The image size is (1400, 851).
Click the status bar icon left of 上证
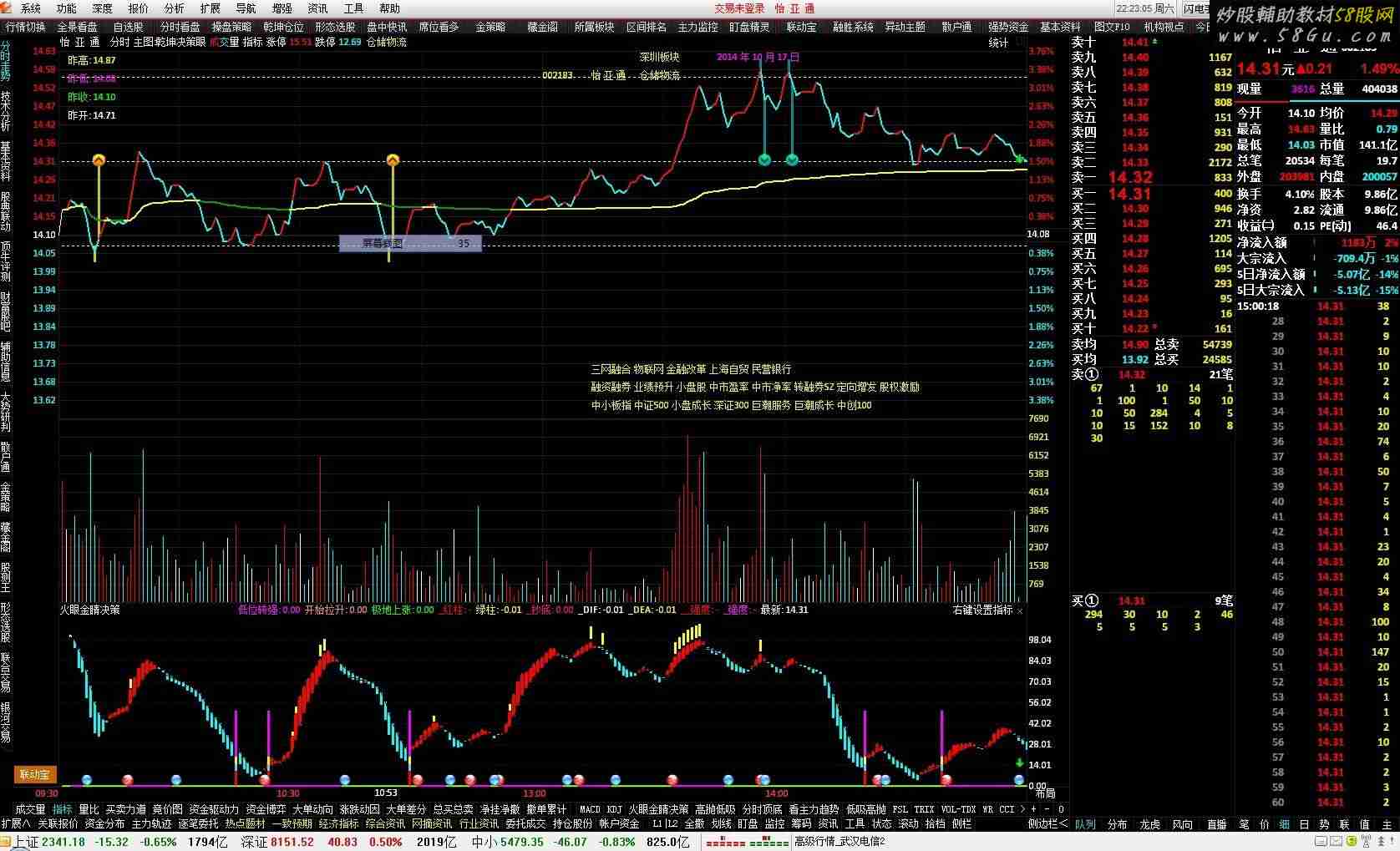point(7,842)
